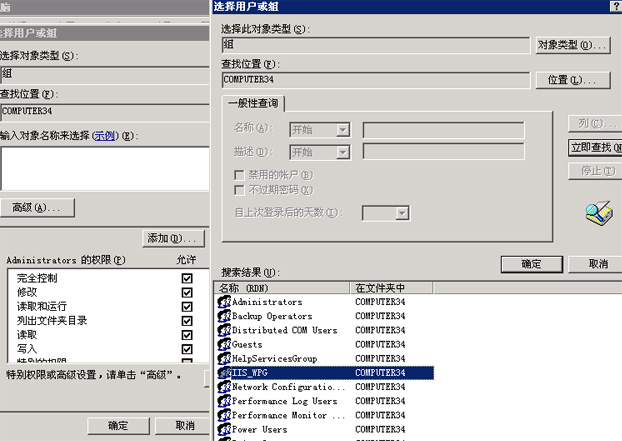Viewport: 622px width, 441px height.
Task: Click the search magnifier book icon
Action: pos(599,213)
